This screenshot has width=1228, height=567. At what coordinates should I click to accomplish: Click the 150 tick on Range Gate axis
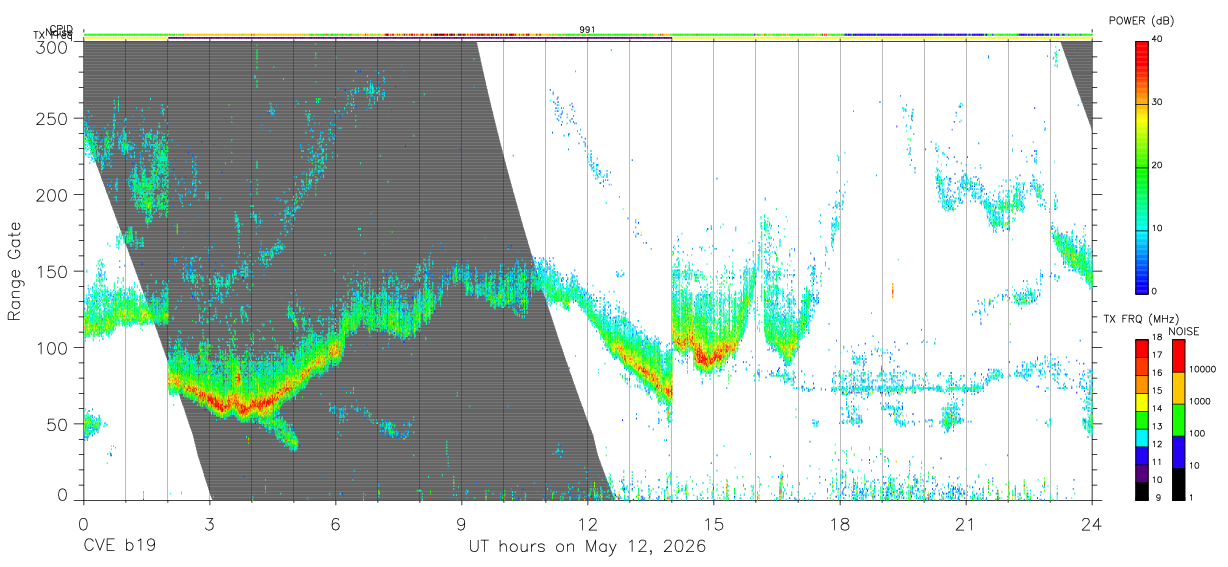[54, 271]
